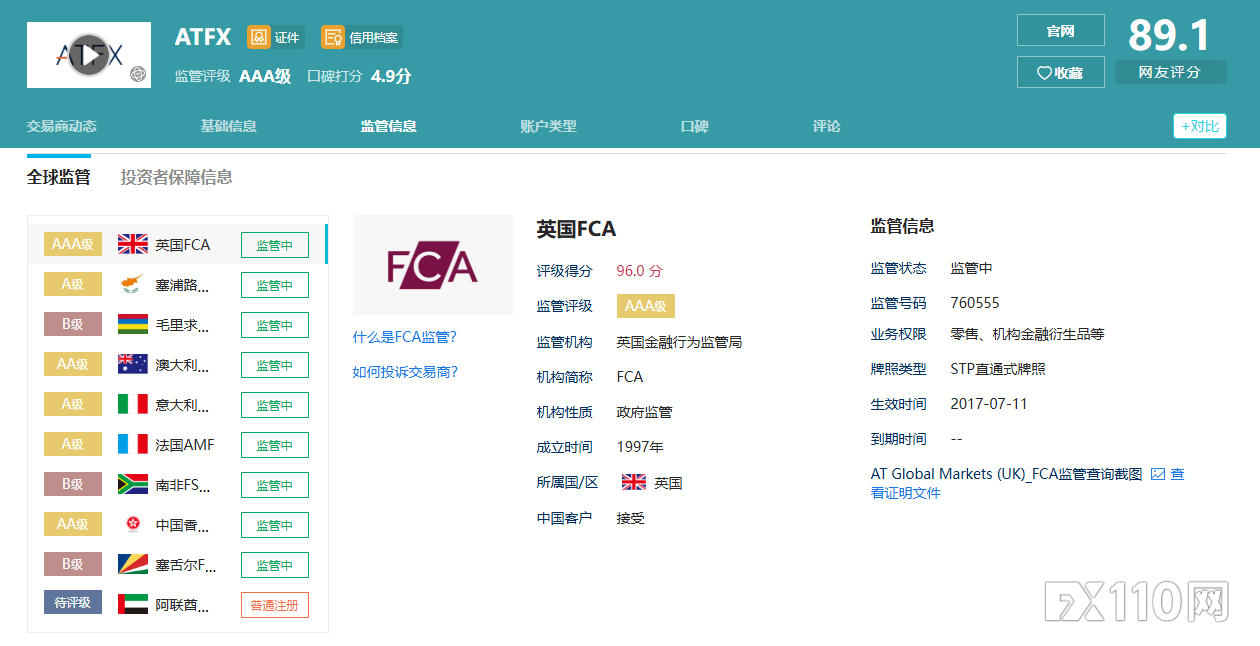Image resolution: width=1260 pixels, height=646 pixels.
Task: Open the 什么是FCA监管? link
Action: (405, 337)
